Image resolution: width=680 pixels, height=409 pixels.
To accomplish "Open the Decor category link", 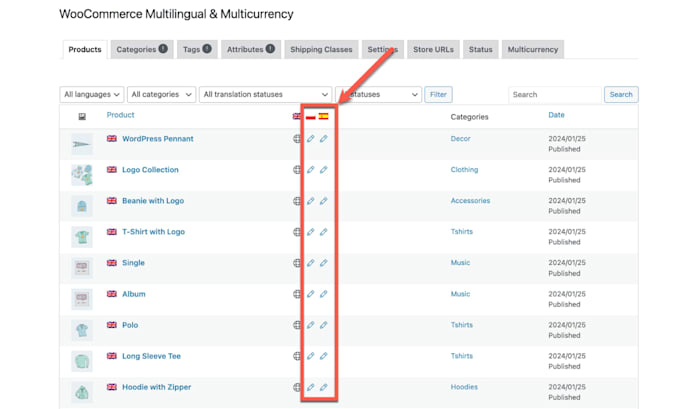I will coord(461,139).
